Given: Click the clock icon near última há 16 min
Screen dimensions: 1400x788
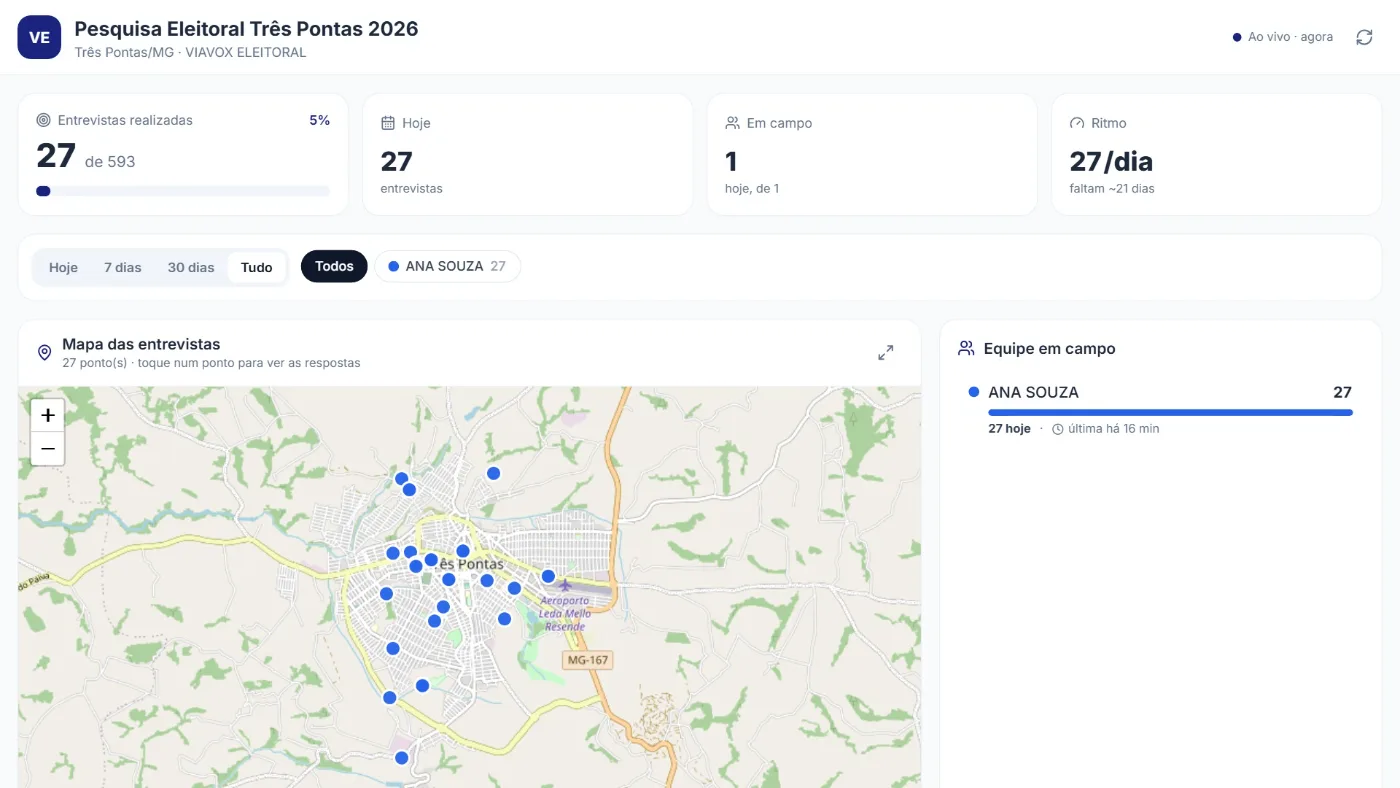Looking at the screenshot, I should (1058, 429).
